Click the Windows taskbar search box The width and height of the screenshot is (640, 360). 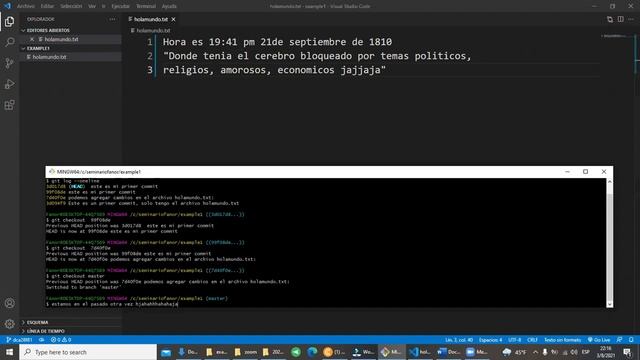(x=88, y=352)
